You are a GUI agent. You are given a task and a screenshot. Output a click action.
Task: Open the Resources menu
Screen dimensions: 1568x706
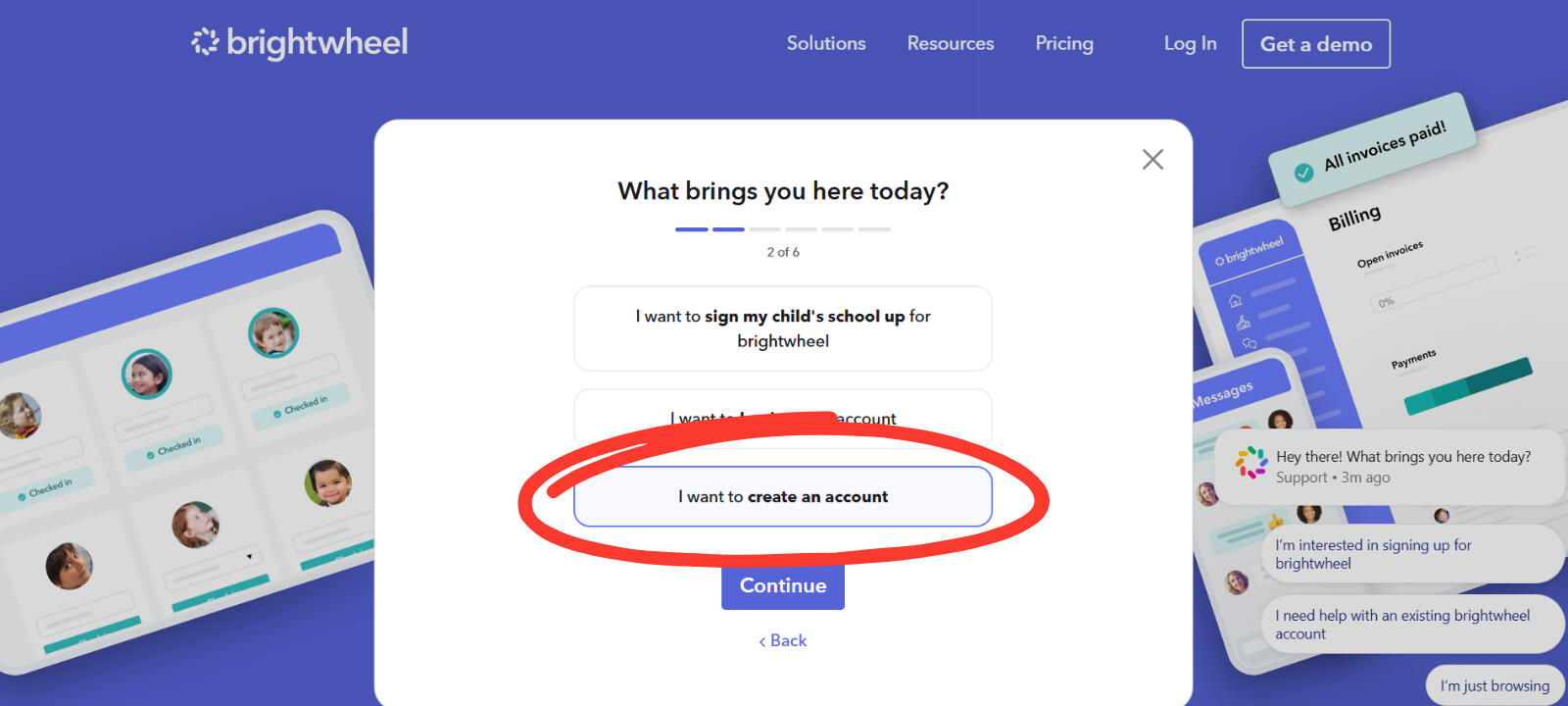tap(950, 43)
